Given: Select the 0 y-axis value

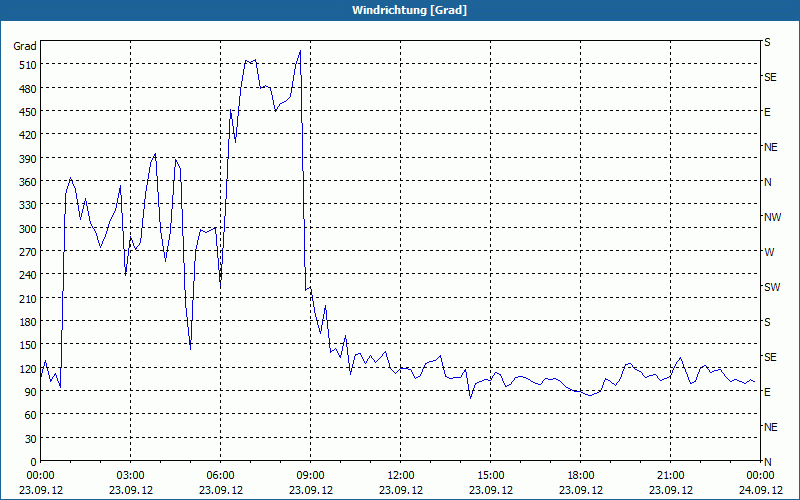Looking at the screenshot, I should [x=34, y=462].
